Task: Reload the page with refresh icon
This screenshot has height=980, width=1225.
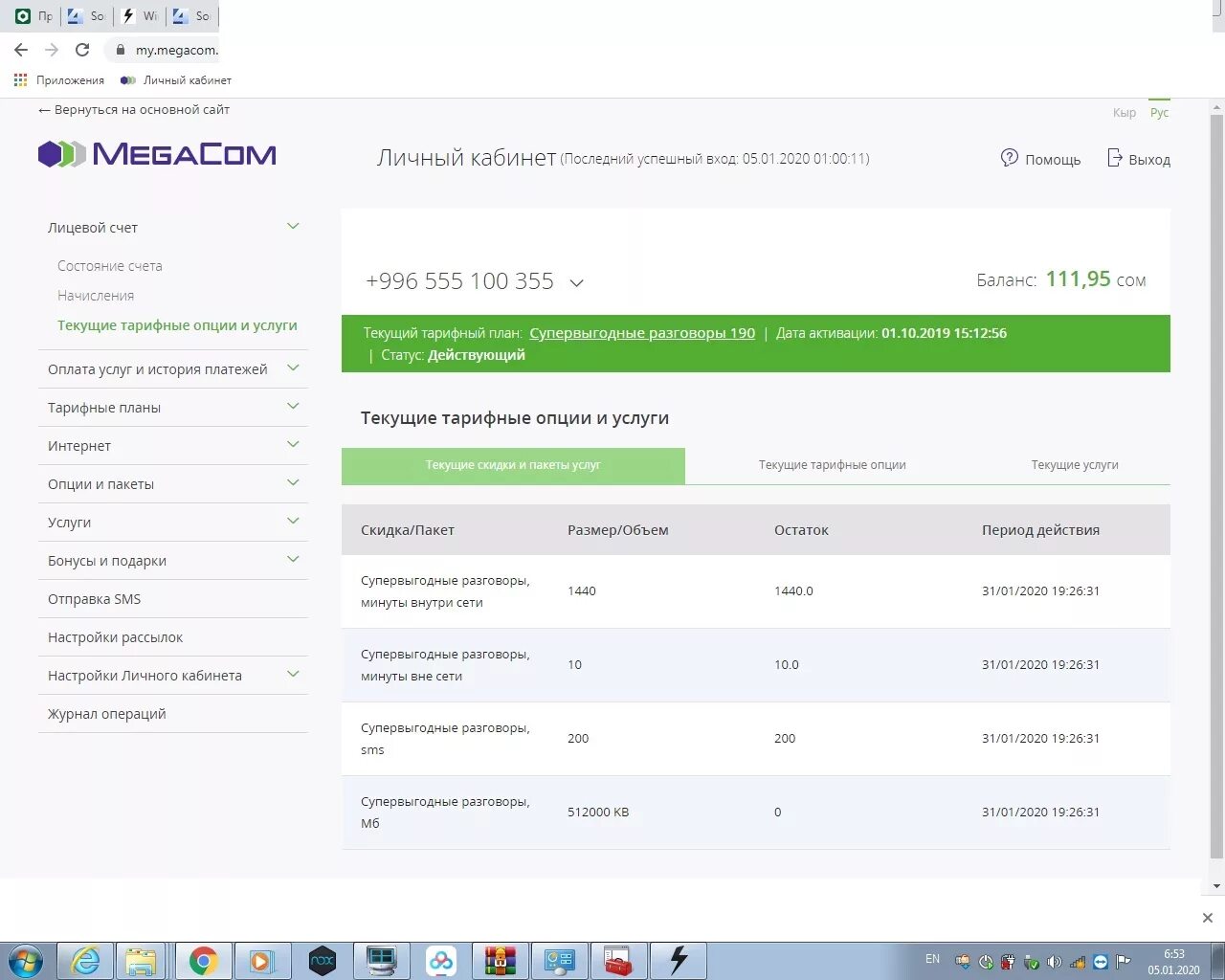Action: point(82,50)
